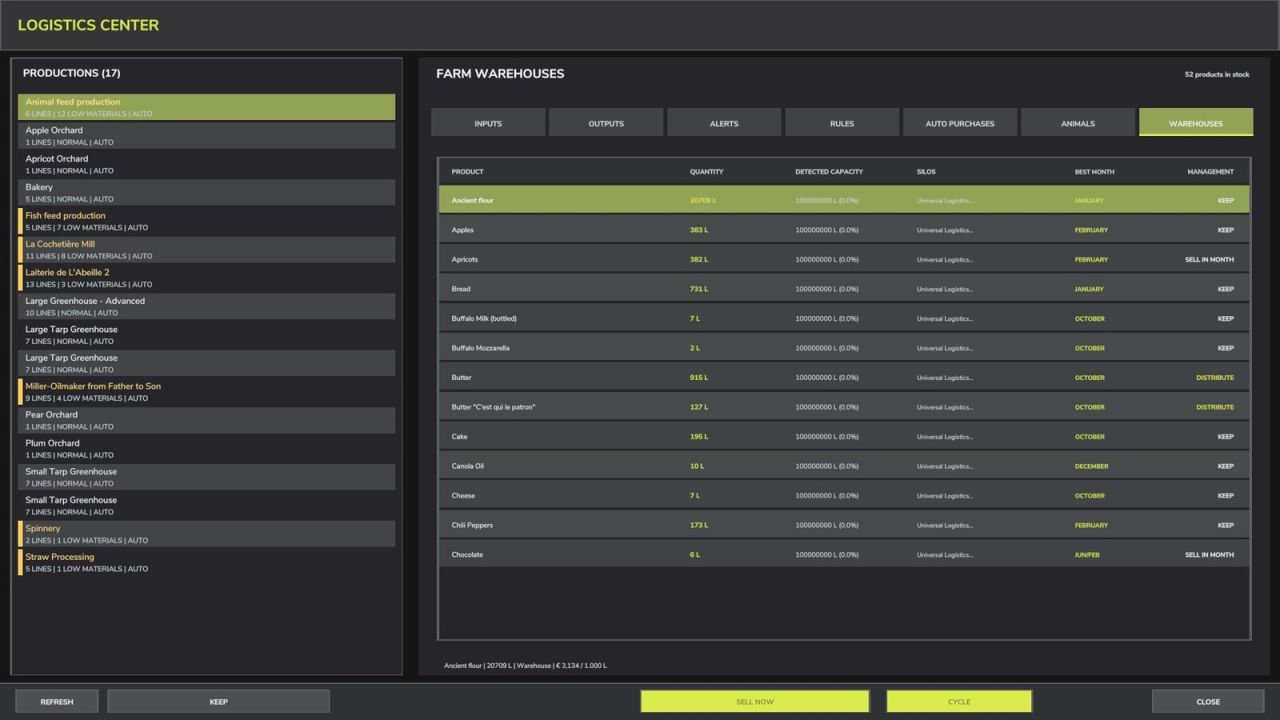Open the Rules tab
This screenshot has width=1280, height=720.
pos(842,123)
